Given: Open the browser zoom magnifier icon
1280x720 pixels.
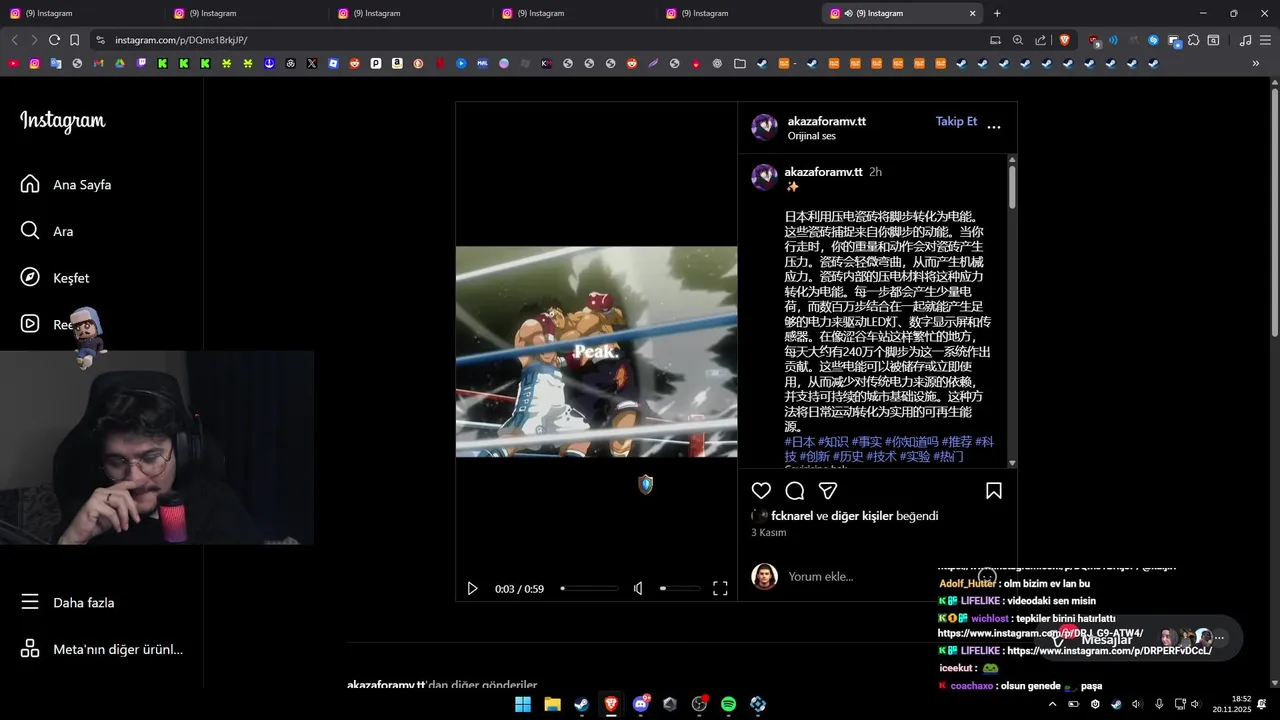Looking at the screenshot, I should pos(1018,40).
